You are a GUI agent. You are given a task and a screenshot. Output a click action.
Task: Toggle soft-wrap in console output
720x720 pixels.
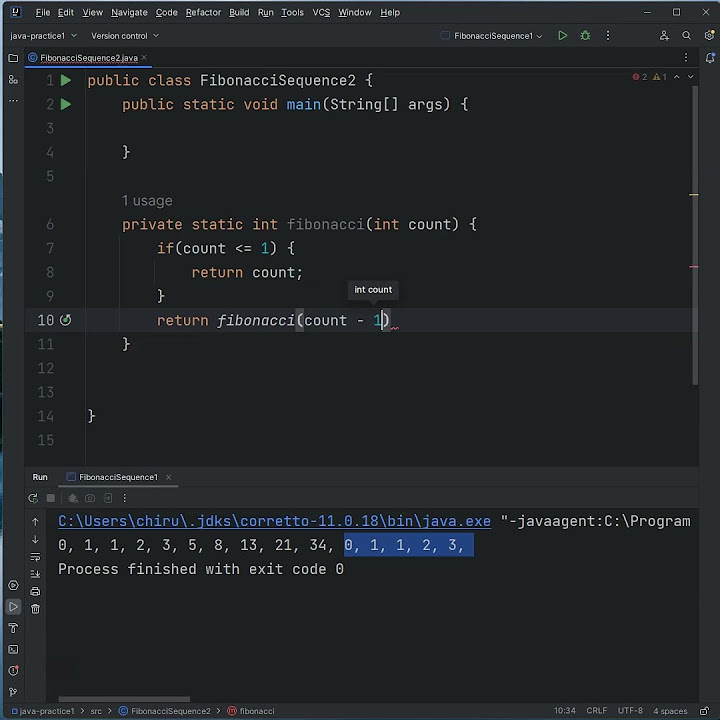(35, 557)
